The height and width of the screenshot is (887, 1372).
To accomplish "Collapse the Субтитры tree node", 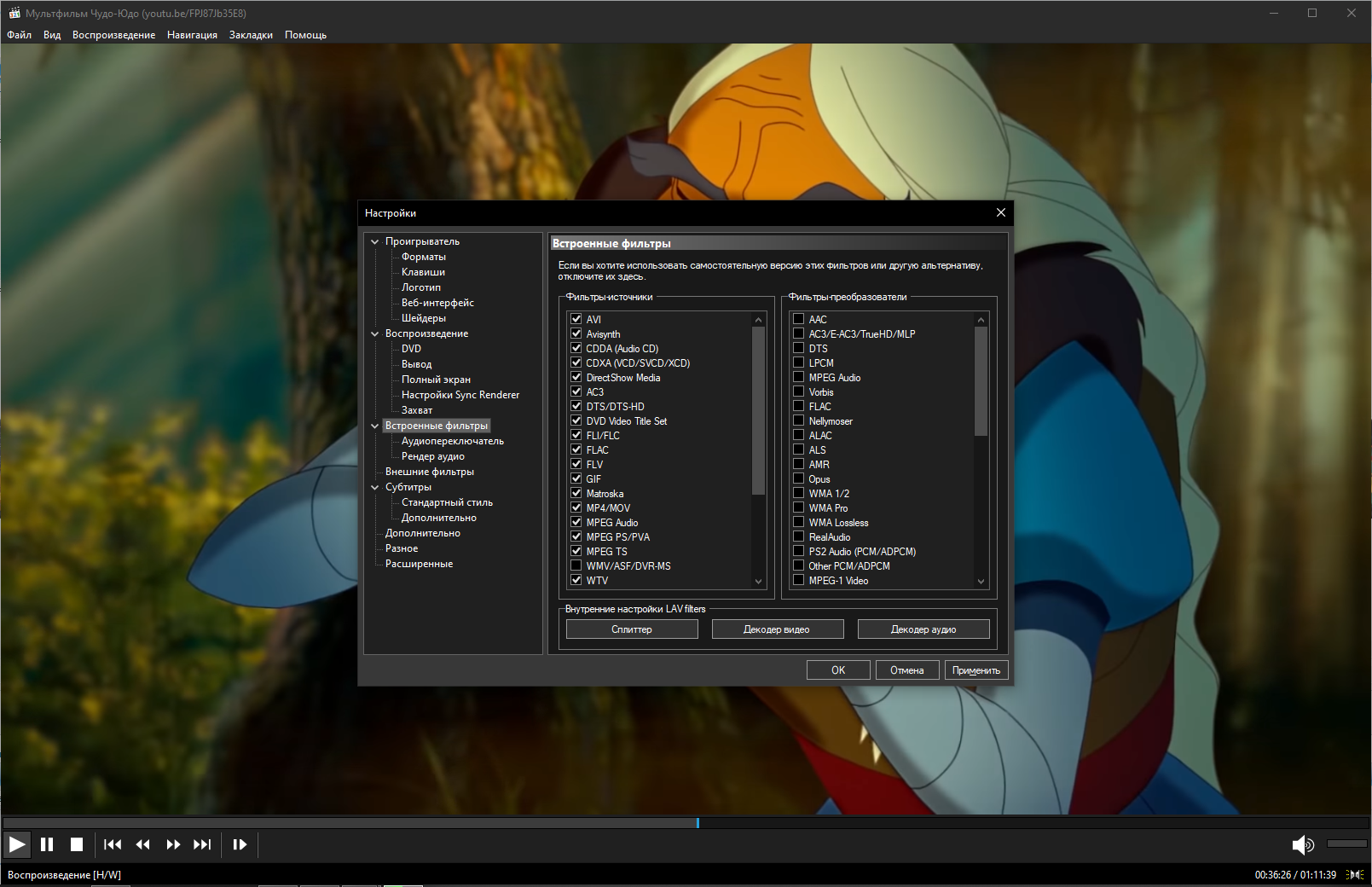I will pyautogui.click(x=374, y=487).
